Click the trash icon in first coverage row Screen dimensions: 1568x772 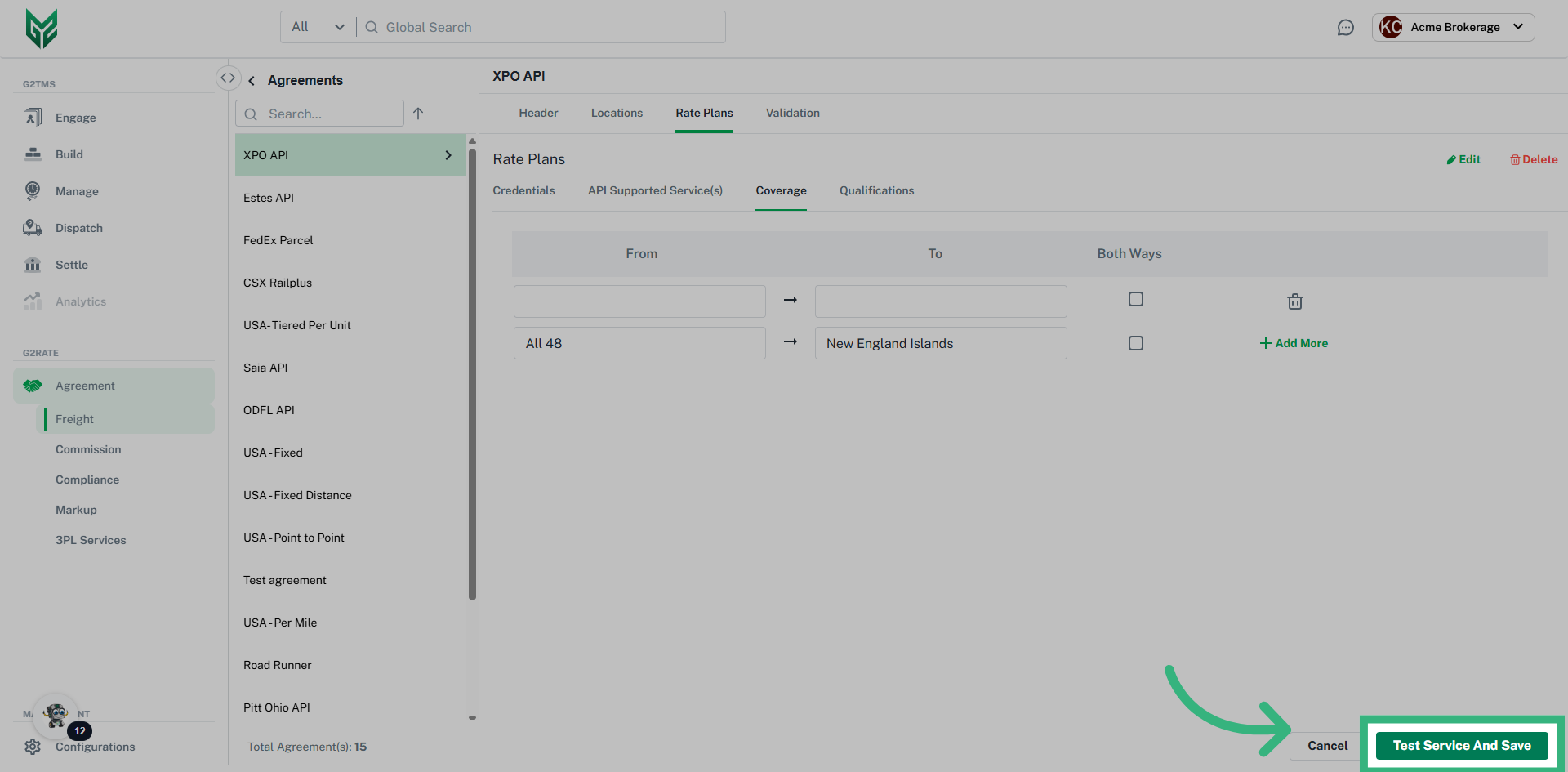tap(1294, 301)
